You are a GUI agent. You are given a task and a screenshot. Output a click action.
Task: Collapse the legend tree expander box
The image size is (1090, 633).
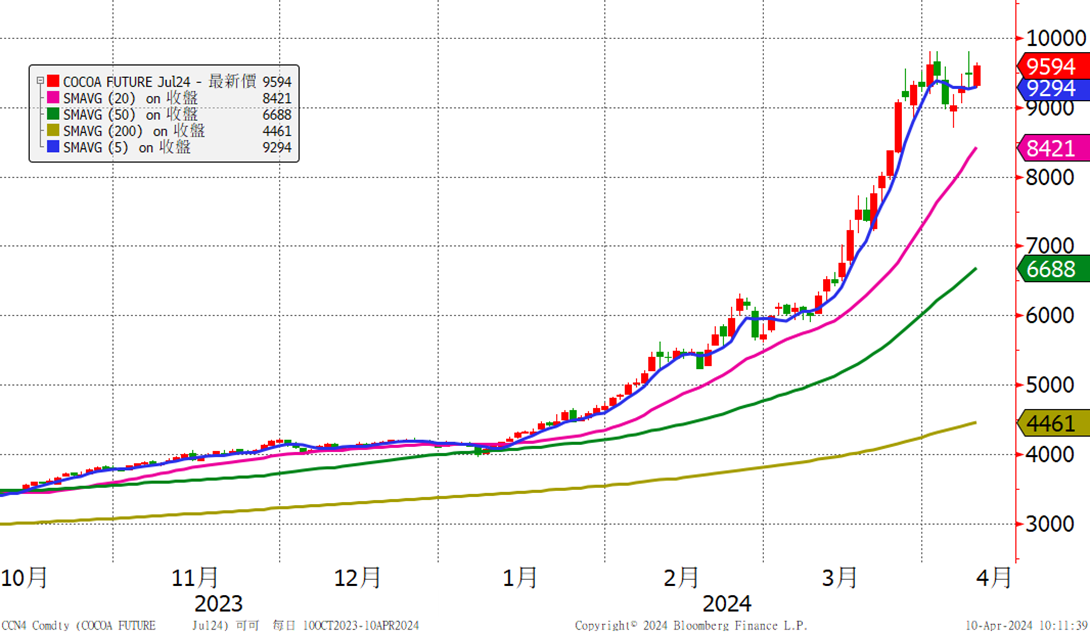click(40, 81)
